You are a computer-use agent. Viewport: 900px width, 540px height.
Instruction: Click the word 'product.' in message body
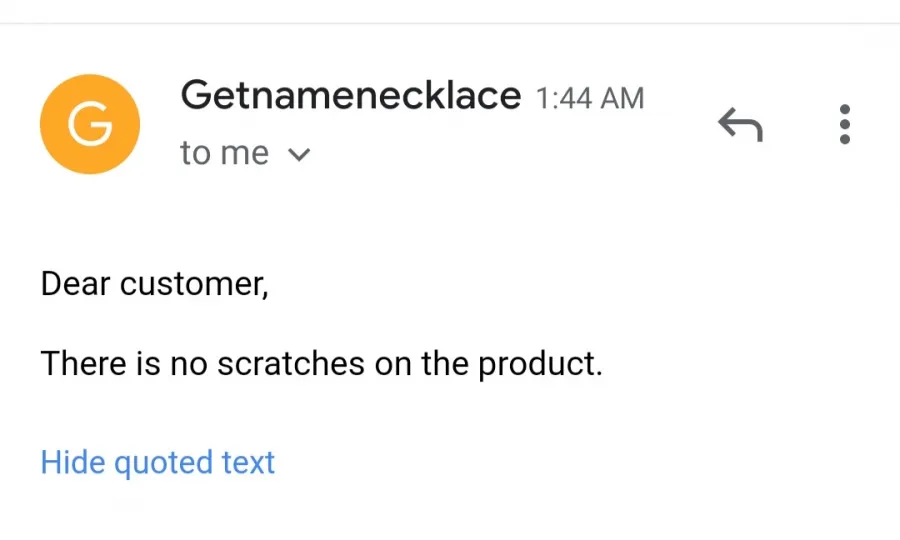[x=540, y=365]
